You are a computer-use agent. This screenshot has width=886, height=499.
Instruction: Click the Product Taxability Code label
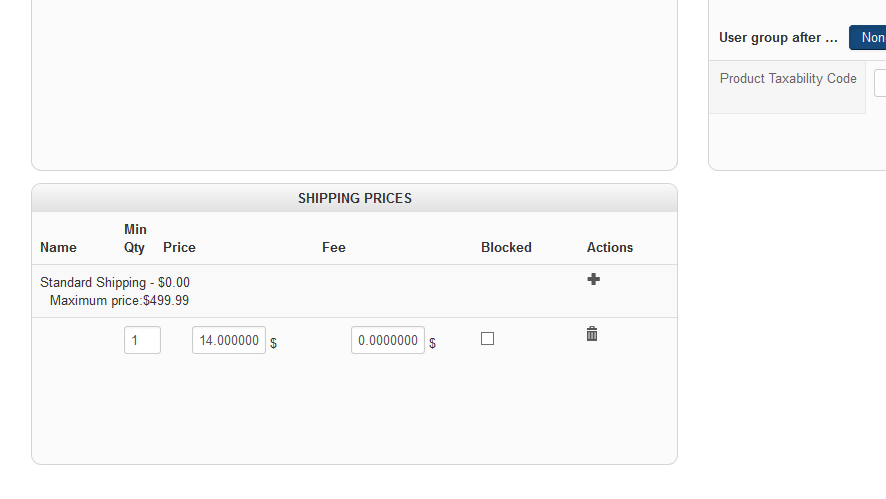(788, 78)
